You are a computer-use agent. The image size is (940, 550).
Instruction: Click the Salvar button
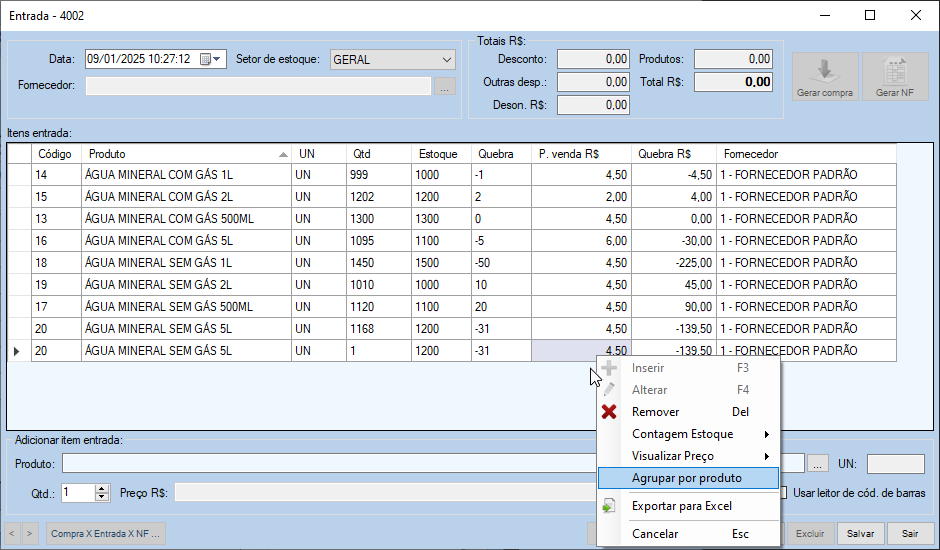tap(861, 534)
